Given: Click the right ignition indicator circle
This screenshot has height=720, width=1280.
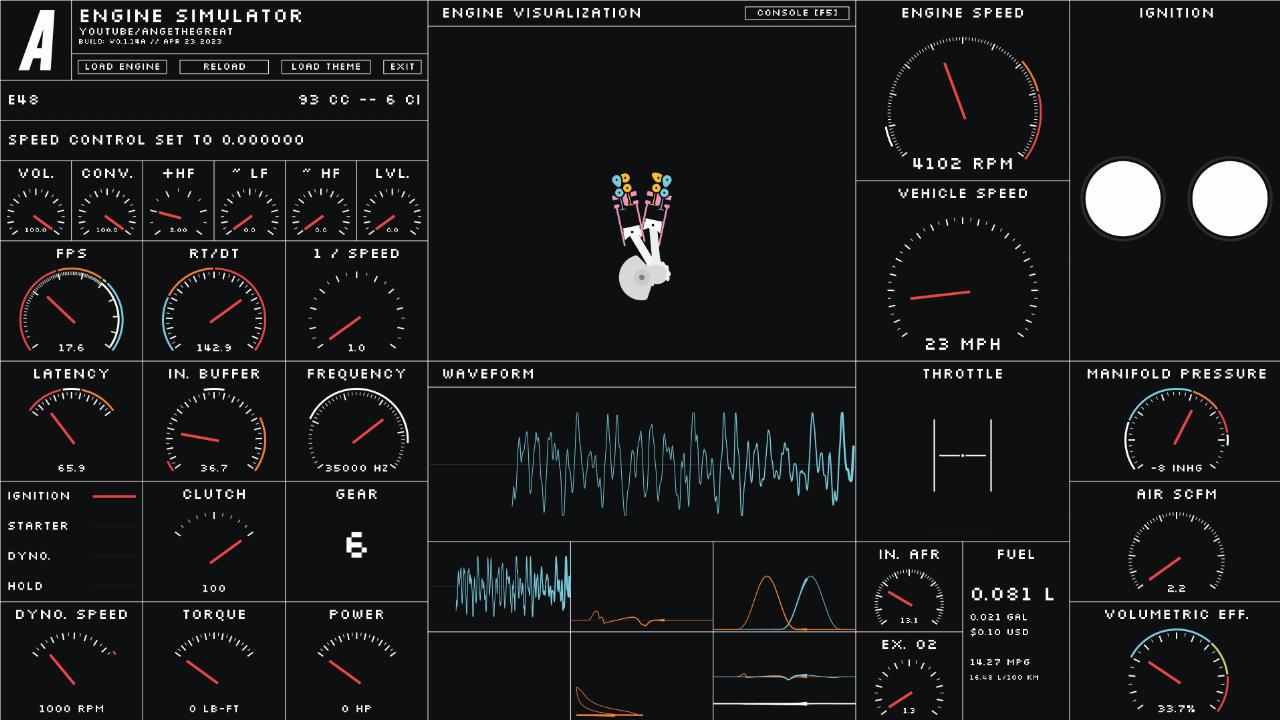Looking at the screenshot, I should coord(1229,198).
